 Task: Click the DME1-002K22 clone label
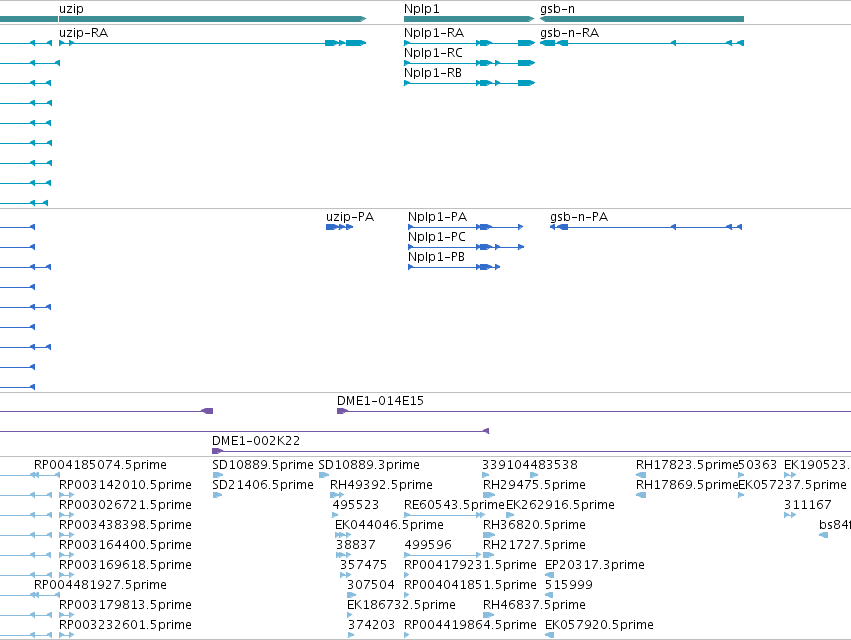(x=256, y=440)
